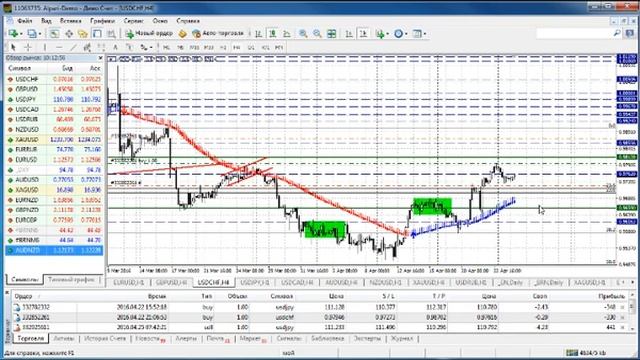Open the USDCAD,H4 chart tab
This screenshot has width=640, height=360.
click(x=297, y=282)
